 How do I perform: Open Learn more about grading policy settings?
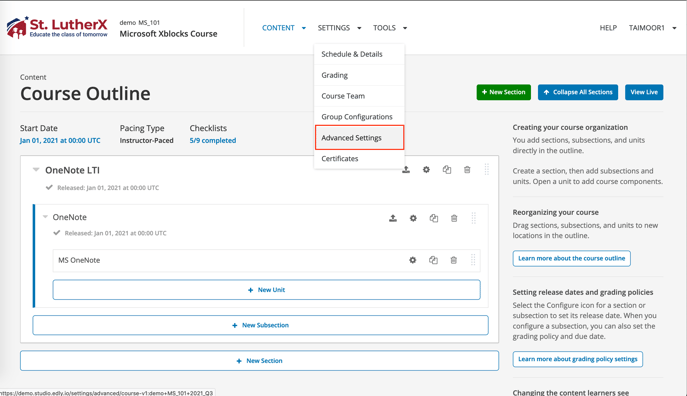577,359
